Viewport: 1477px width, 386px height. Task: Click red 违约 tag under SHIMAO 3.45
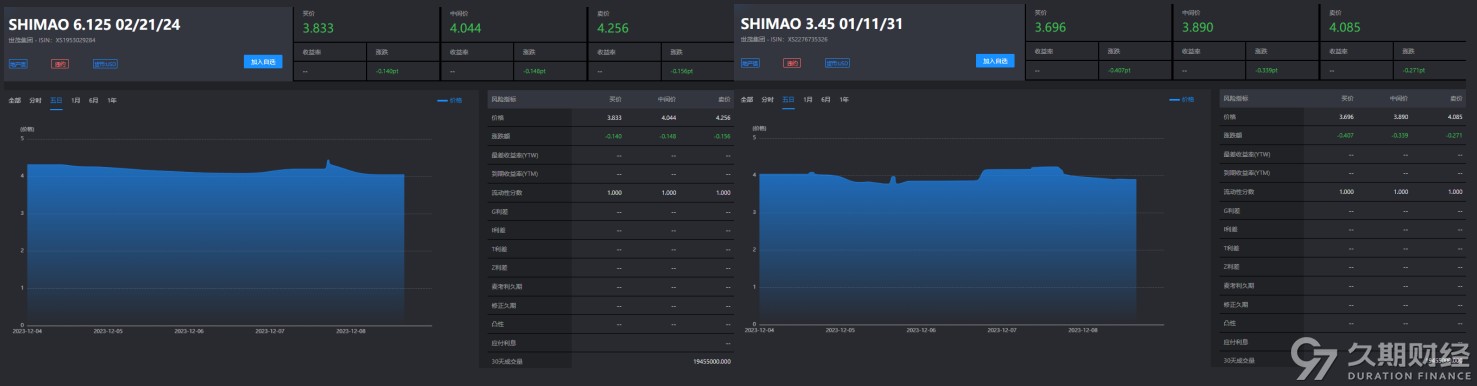(792, 63)
